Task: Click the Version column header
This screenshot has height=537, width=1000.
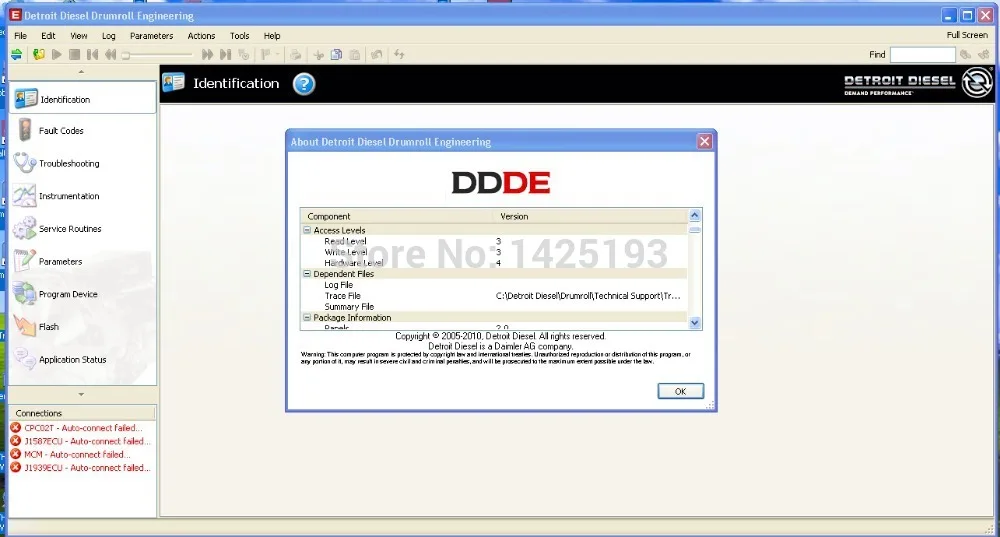Action: pos(591,216)
